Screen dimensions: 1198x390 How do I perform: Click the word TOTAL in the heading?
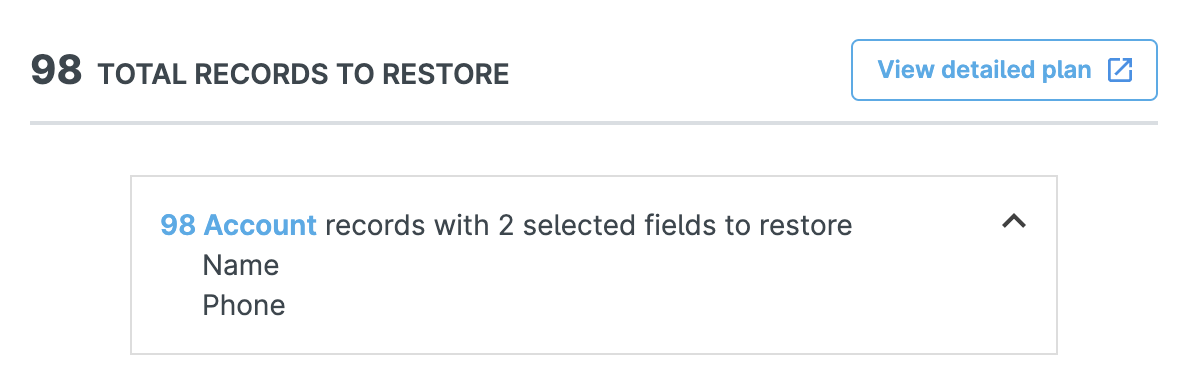click(x=142, y=74)
